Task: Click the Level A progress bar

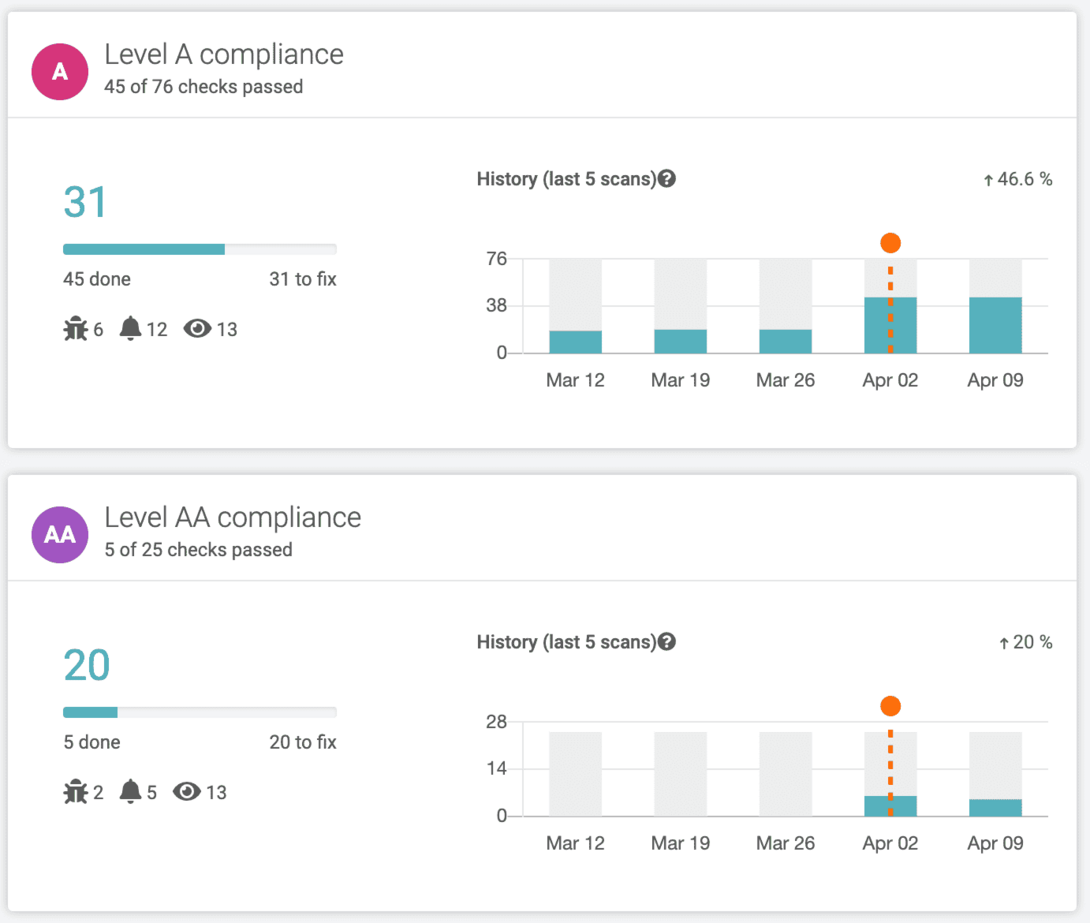Action: (x=200, y=248)
